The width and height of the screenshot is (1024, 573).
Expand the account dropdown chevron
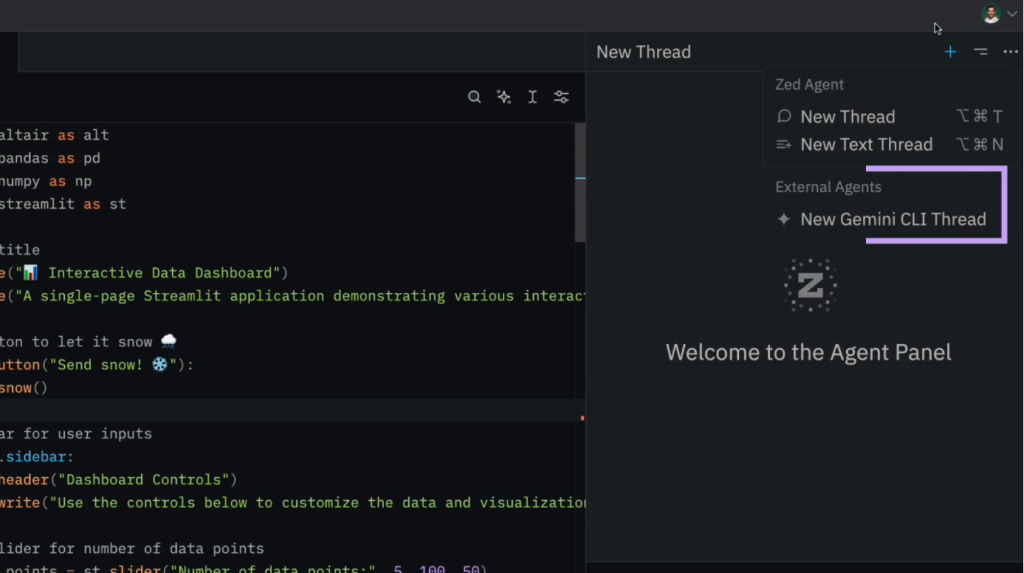coord(1012,14)
